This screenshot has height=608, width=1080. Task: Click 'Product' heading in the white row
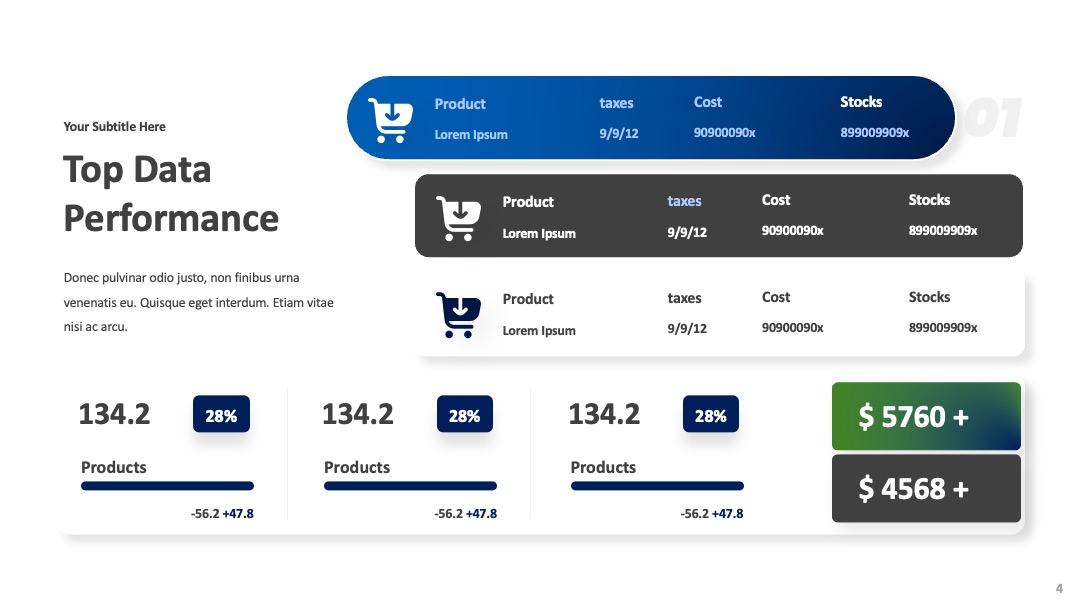(528, 299)
